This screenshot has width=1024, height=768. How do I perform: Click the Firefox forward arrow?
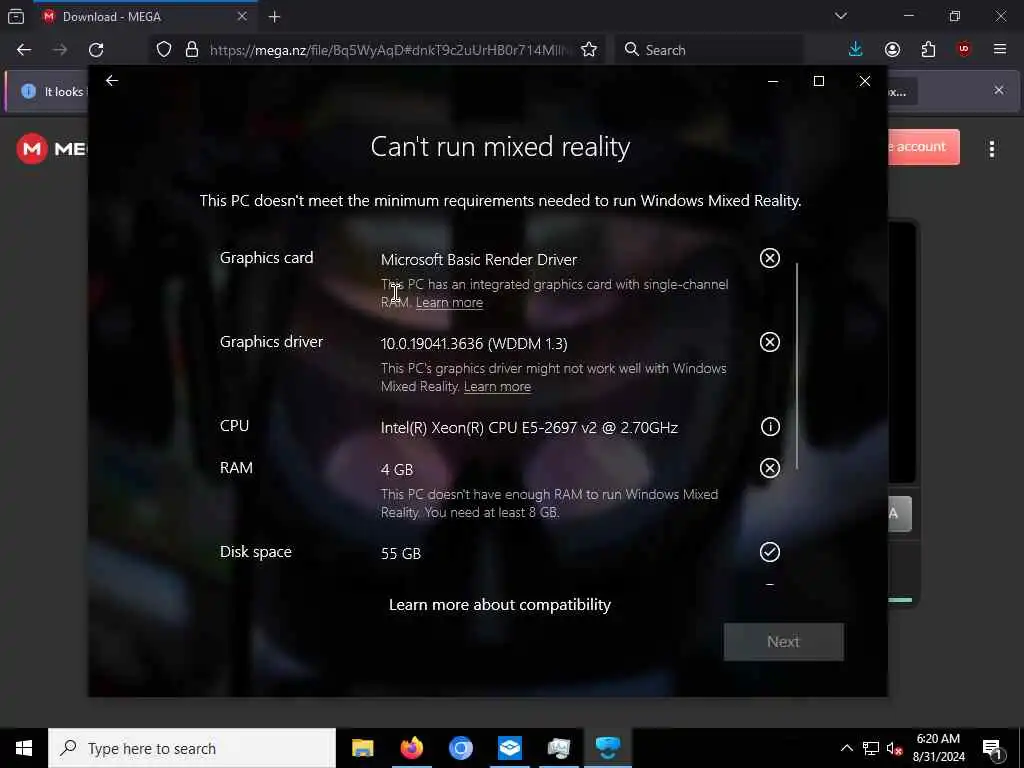[60, 50]
